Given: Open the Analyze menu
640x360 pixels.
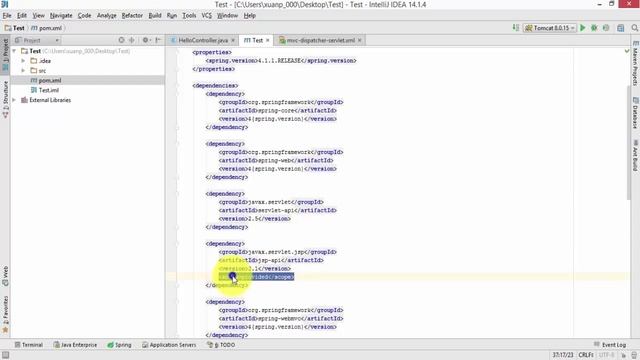Looking at the screenshot, I should [x=107, y=16].
